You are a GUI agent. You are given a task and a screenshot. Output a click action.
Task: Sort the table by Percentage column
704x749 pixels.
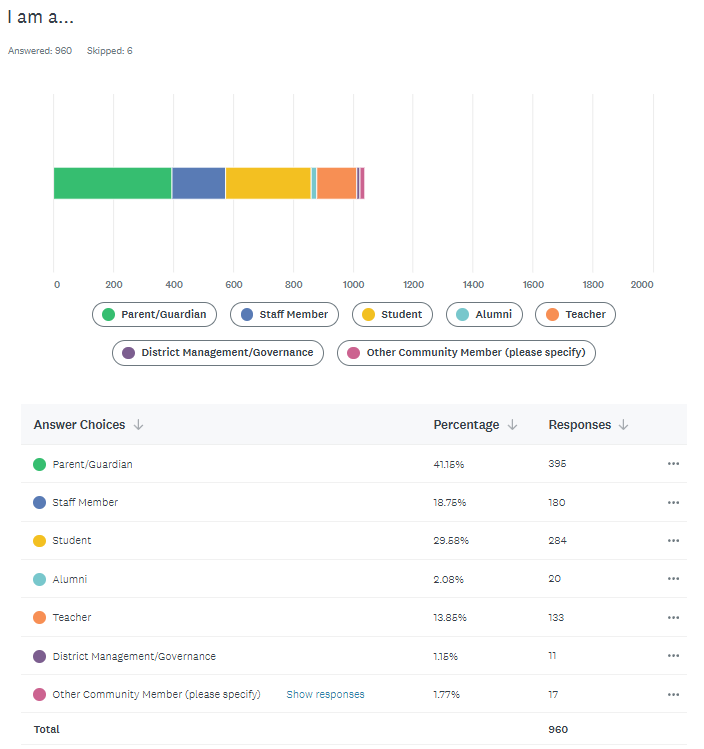[475, 425]
